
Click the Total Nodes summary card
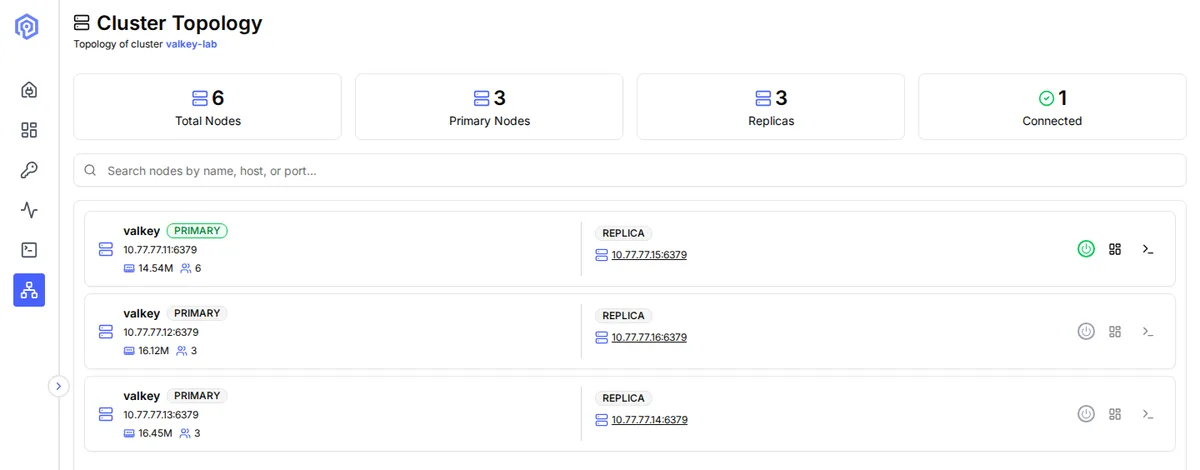coord(207,106)
